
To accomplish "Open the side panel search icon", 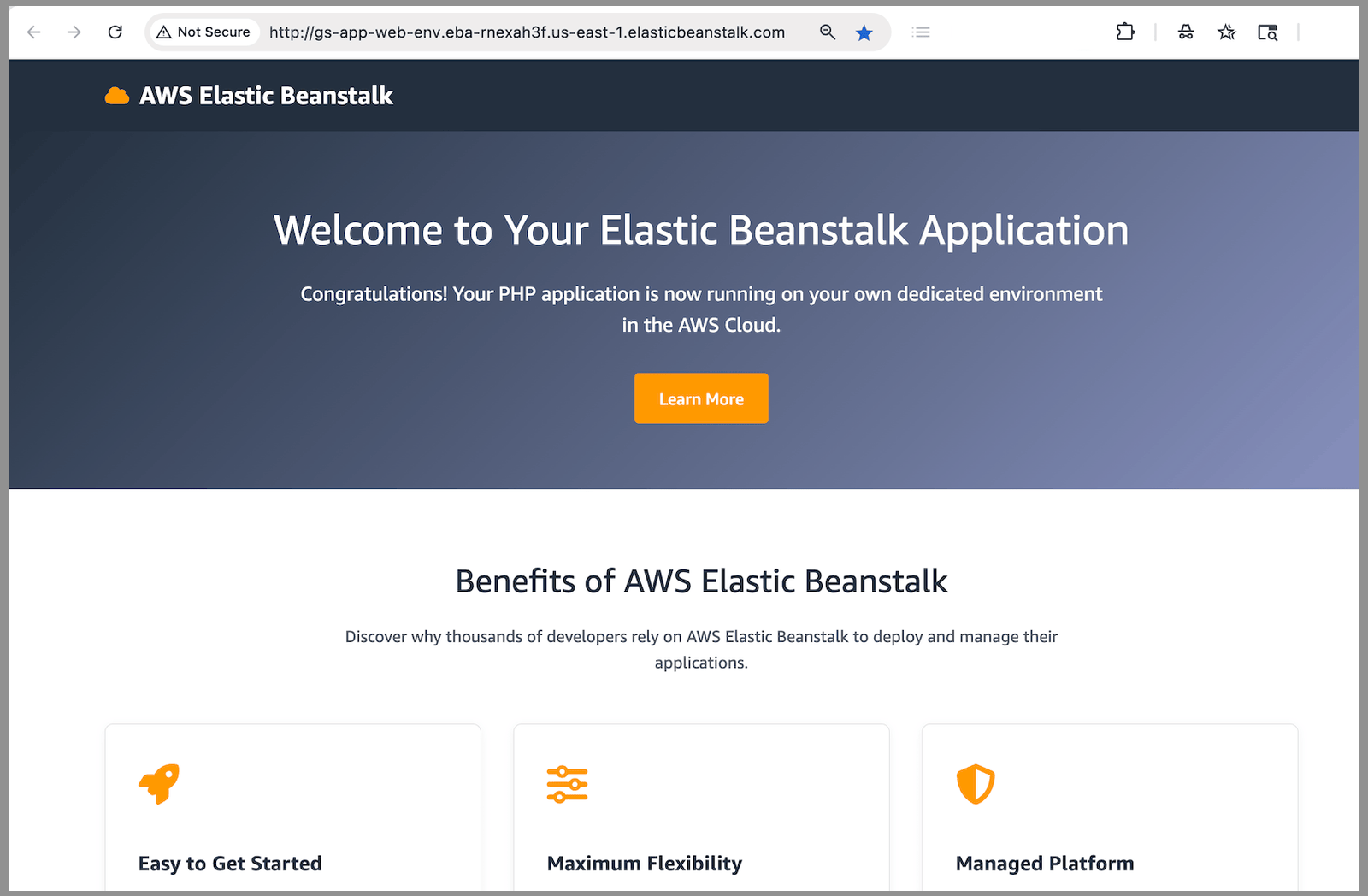I will tap(1267, 32).
